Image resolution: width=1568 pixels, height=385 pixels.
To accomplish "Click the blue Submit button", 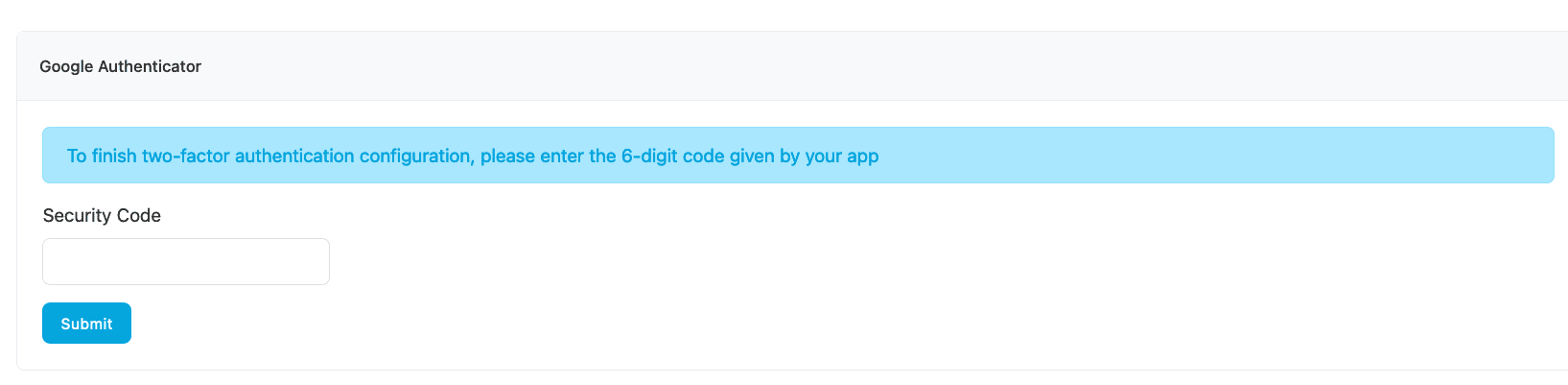I will tap(86, 324).
